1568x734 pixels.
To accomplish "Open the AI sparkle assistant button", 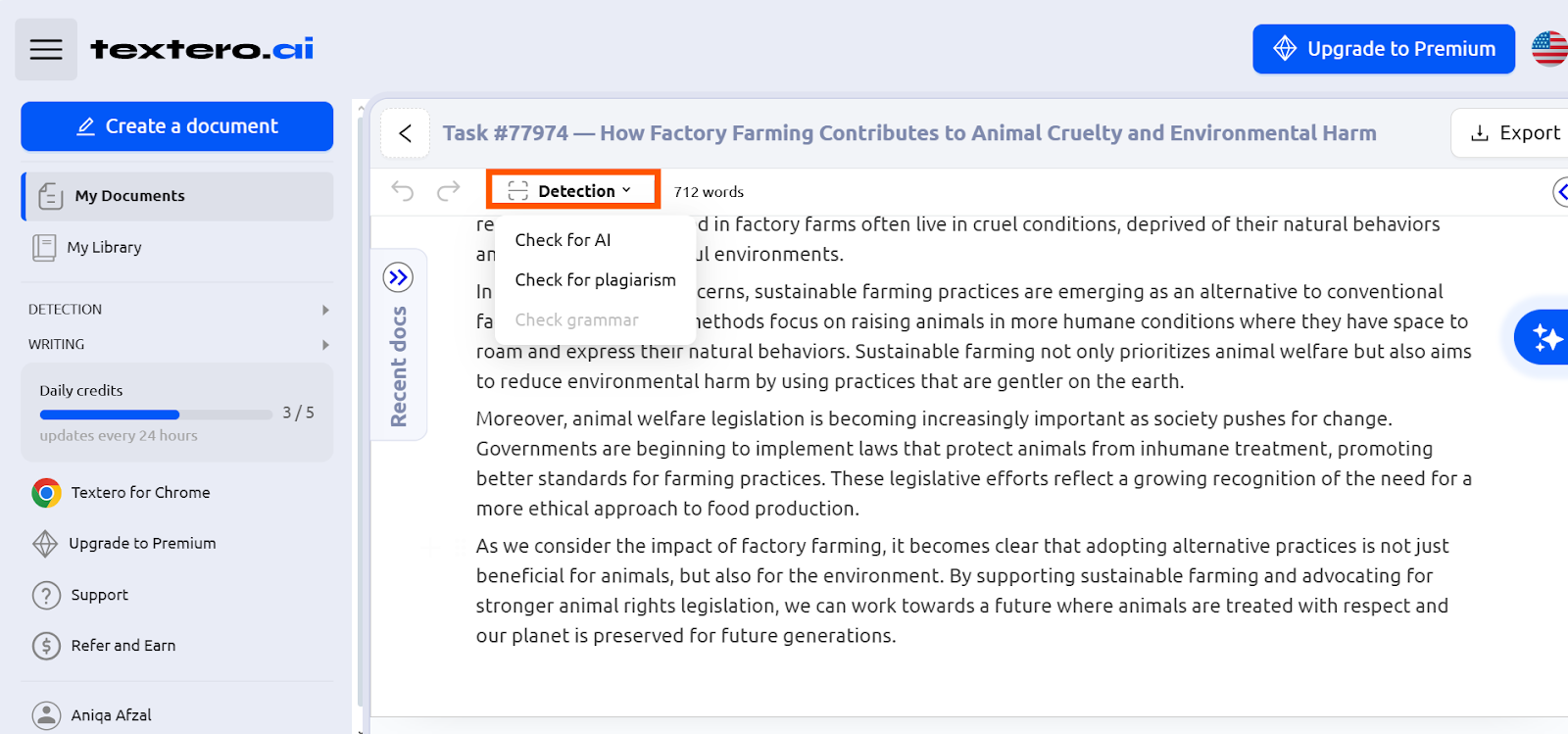I will pos(1543,337).
